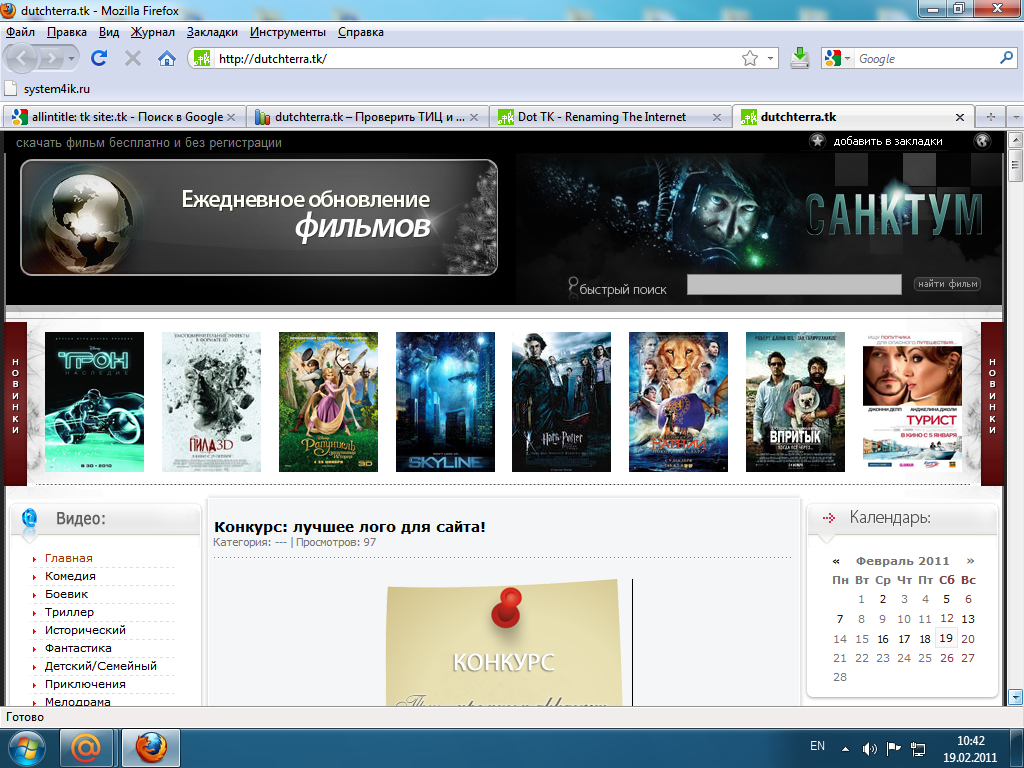
Task: Open the Конкурс: лучшее лого article title
Action: 349,527
